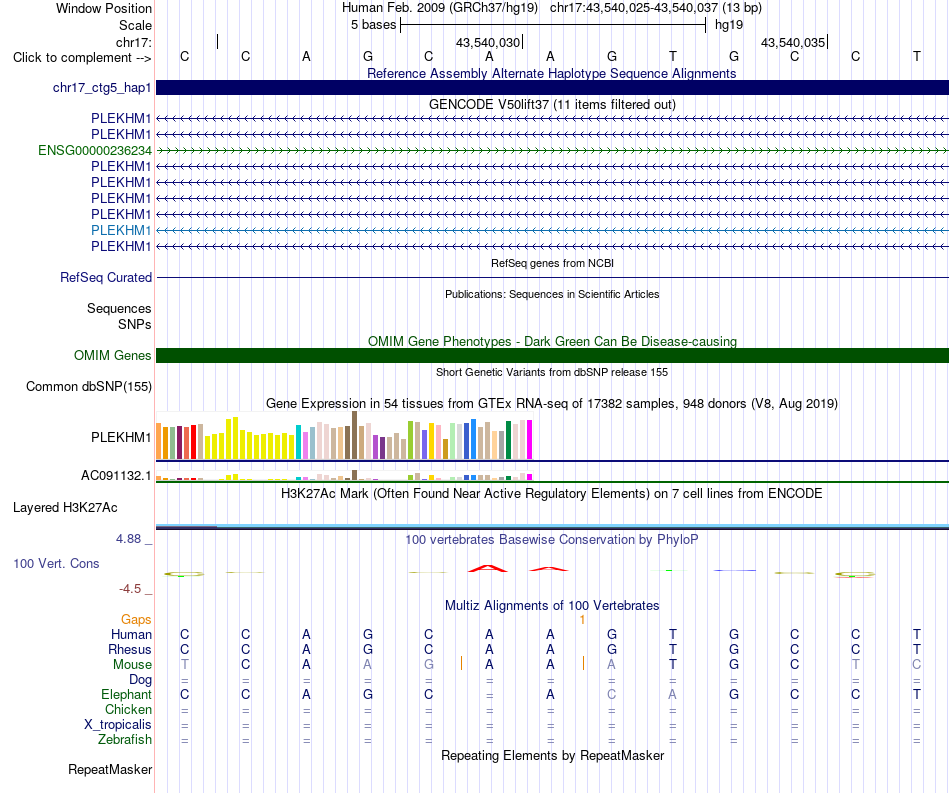Click the 'GENCODE V50lift37 (11 items filtered out)' title

(x=552, y=104)
